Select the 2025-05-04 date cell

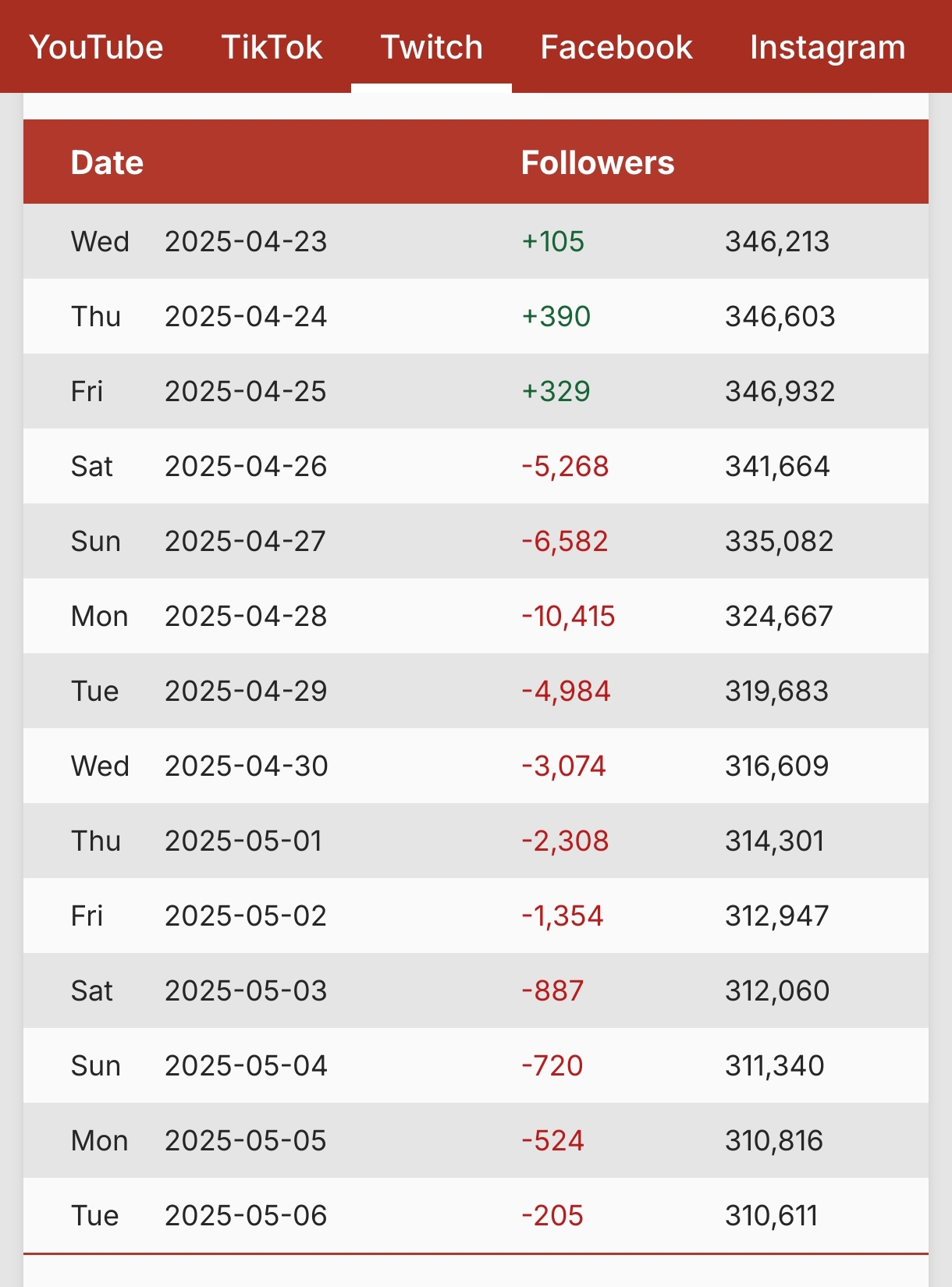click(246, 1065)
